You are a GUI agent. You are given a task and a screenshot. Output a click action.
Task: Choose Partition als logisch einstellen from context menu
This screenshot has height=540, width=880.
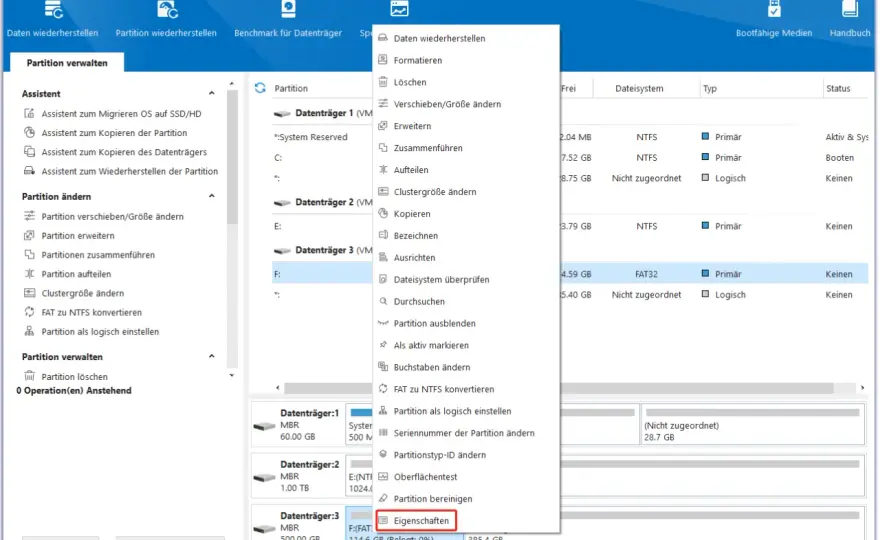pos(466,410)
